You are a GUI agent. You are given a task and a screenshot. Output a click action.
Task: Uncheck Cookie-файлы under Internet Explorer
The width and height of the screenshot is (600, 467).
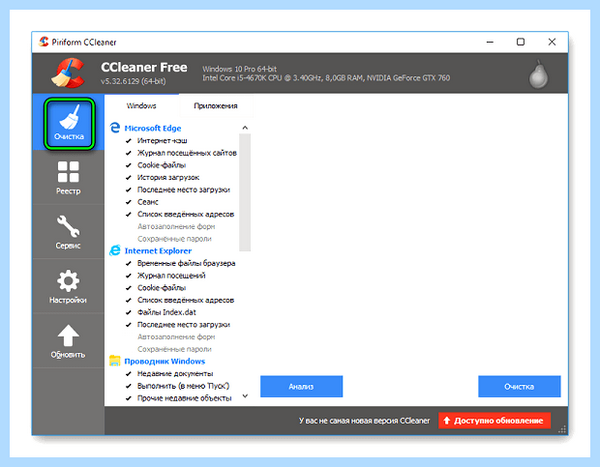click(129, 288)
